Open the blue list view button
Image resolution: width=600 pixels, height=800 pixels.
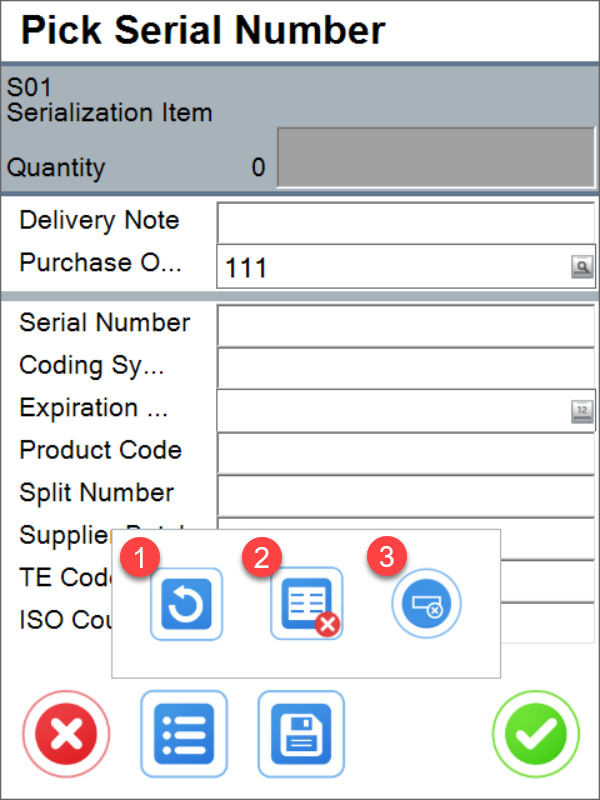click(x=184, y=736)
